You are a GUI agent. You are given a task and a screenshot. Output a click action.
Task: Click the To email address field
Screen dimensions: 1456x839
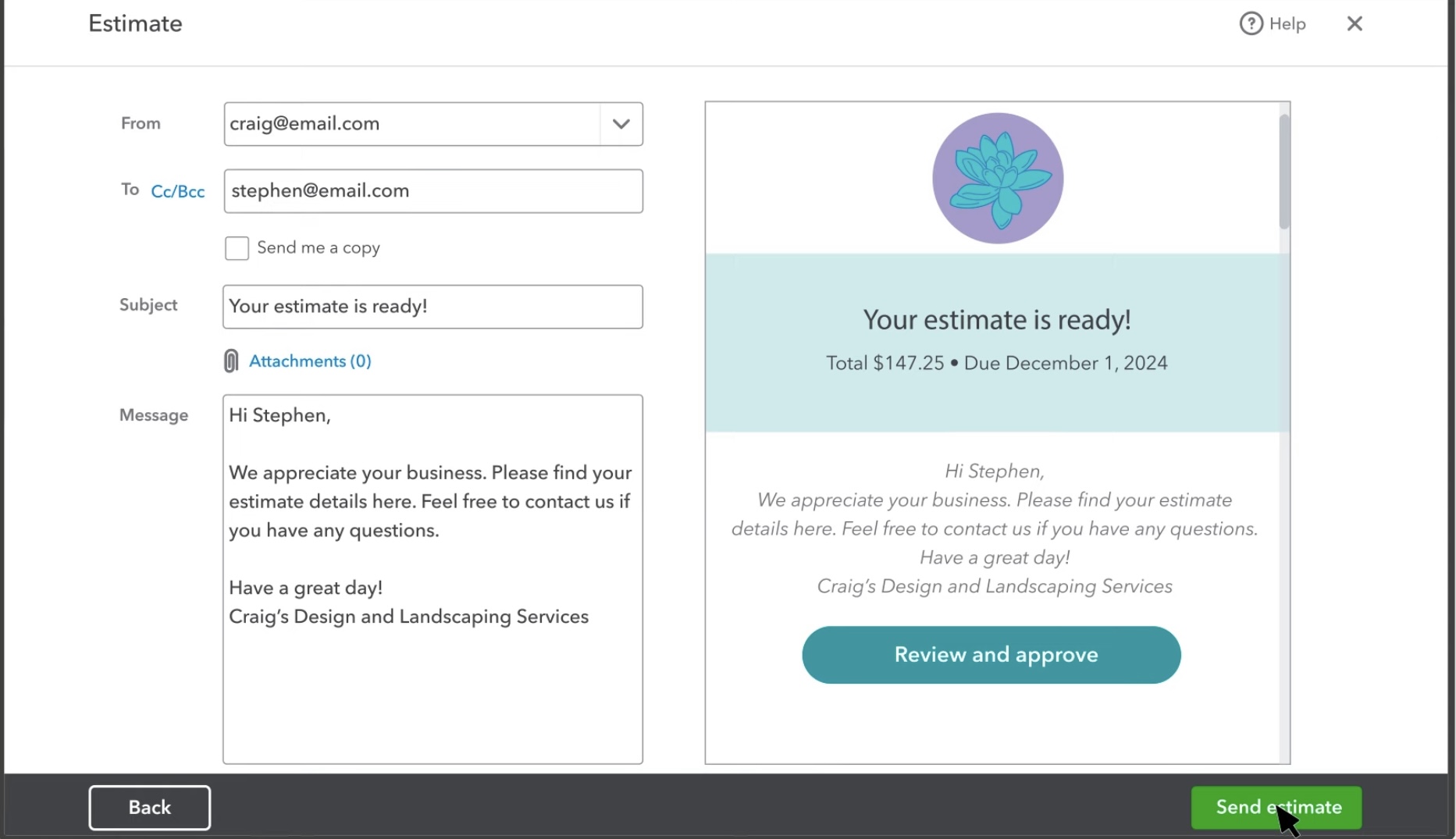point(433,191)
